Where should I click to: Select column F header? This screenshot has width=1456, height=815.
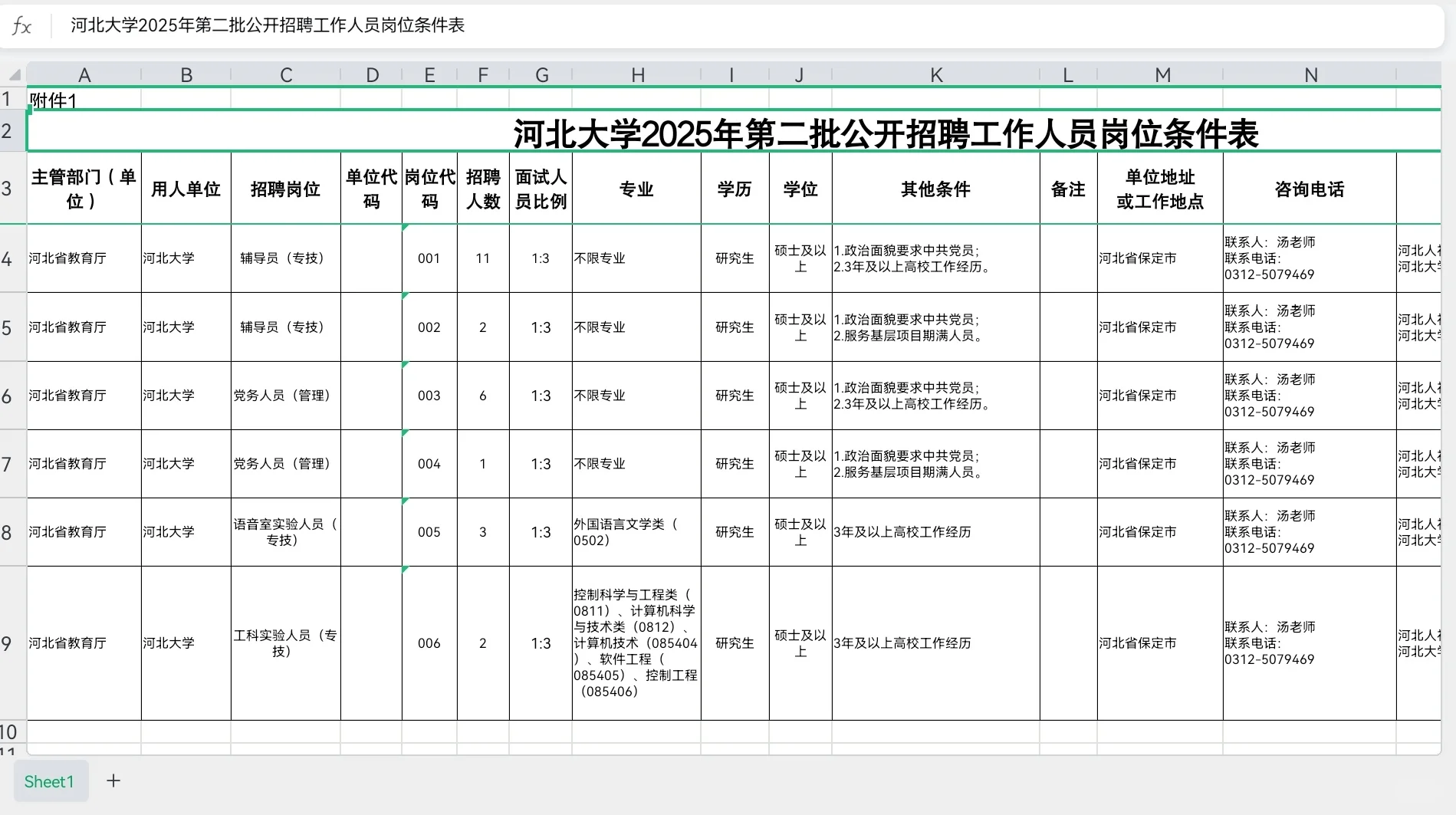pos(483,74)
